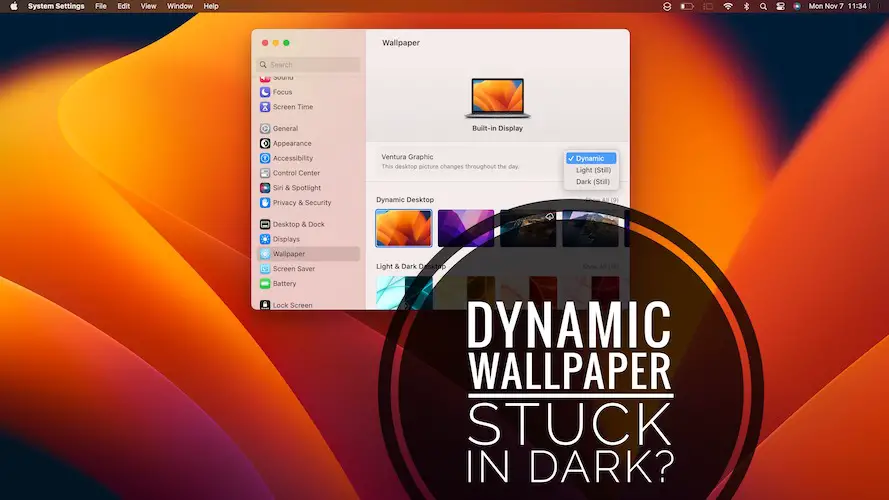
Task: Choose Light (Still) wallpaper option
Action: (591, 170)
